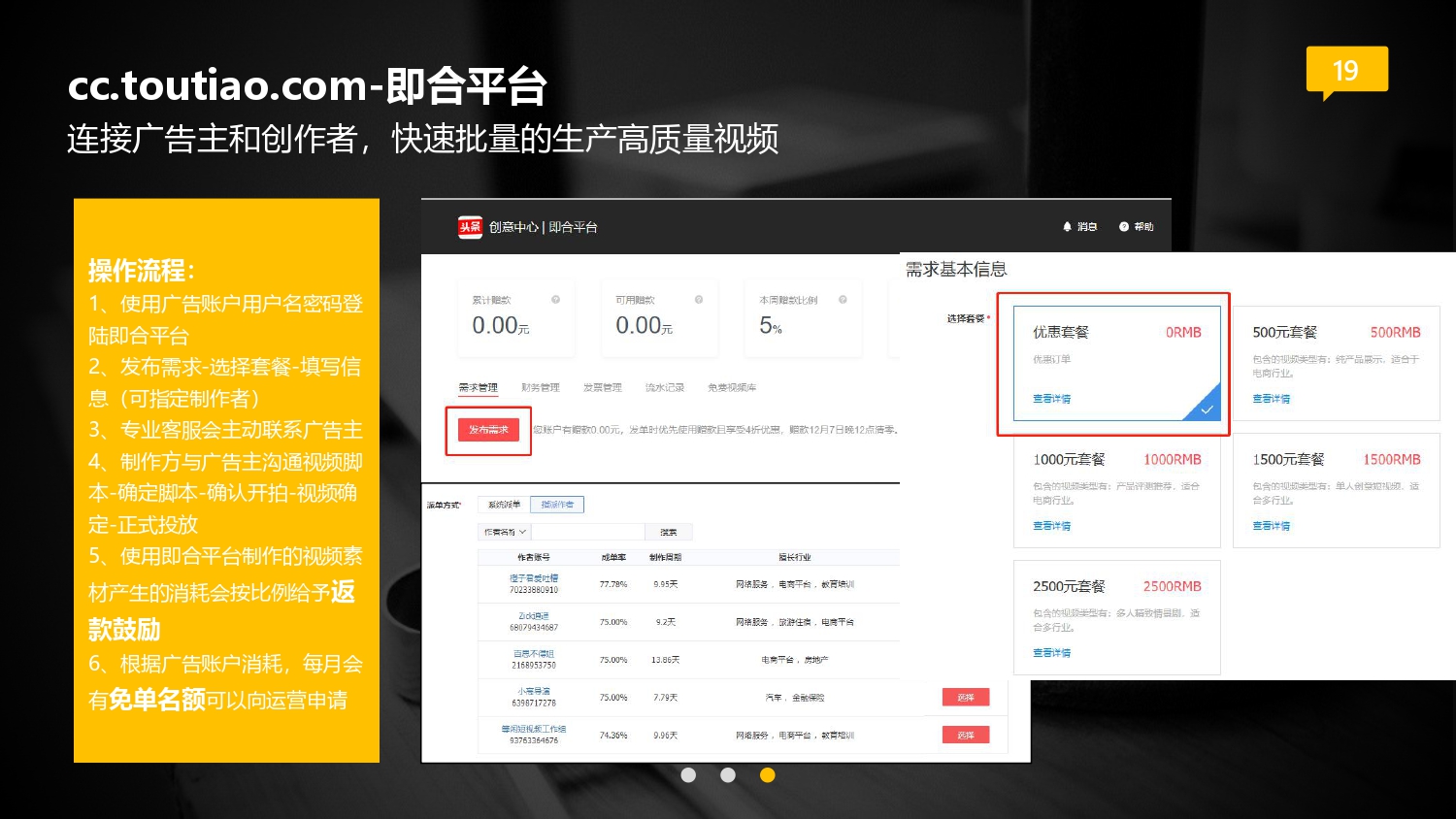Click the 74.36% success rate cell
1456x819 pixels.
coord(613,736)
